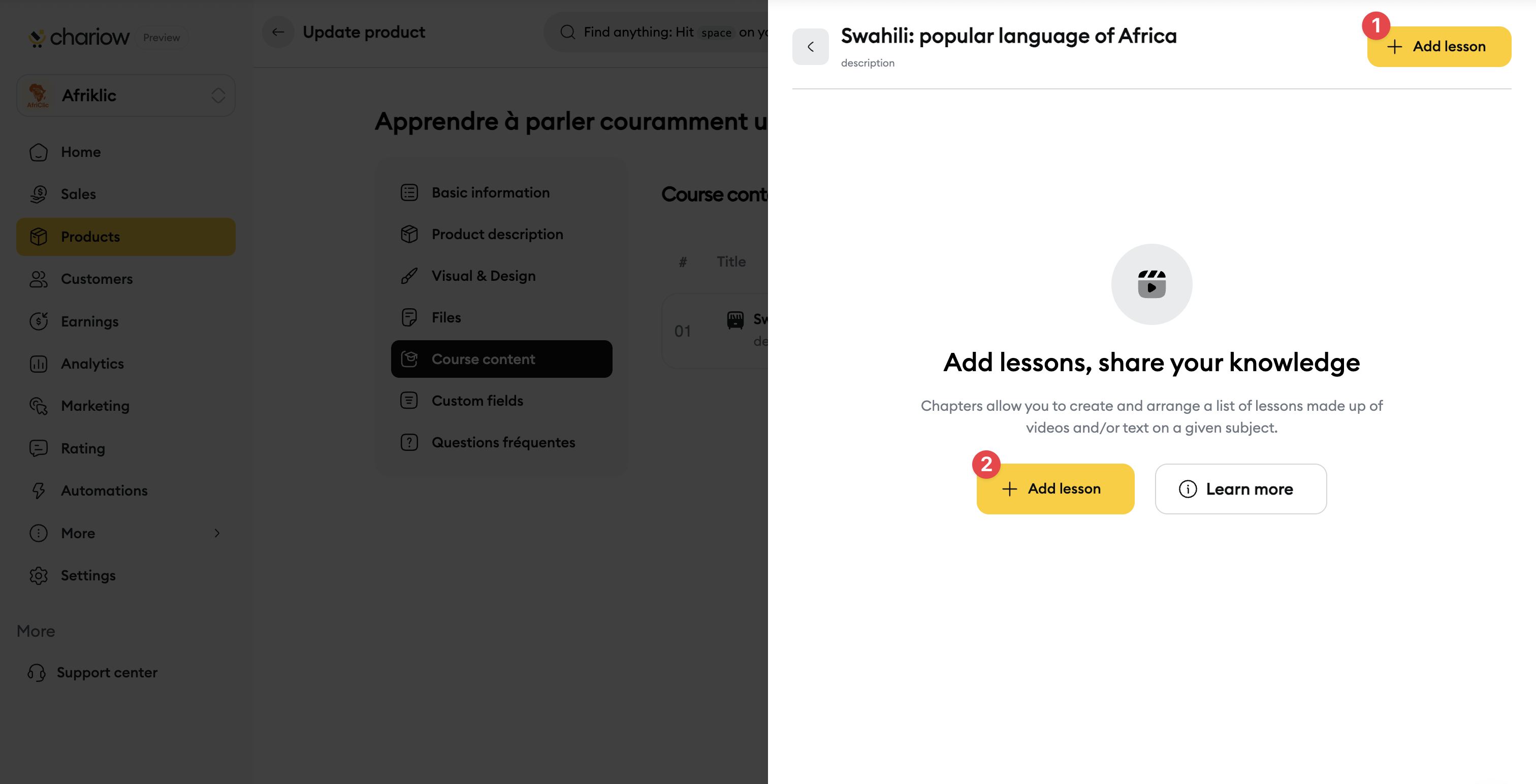Open the Course content tab
1536x784 pixels.
tap(501, 359)
